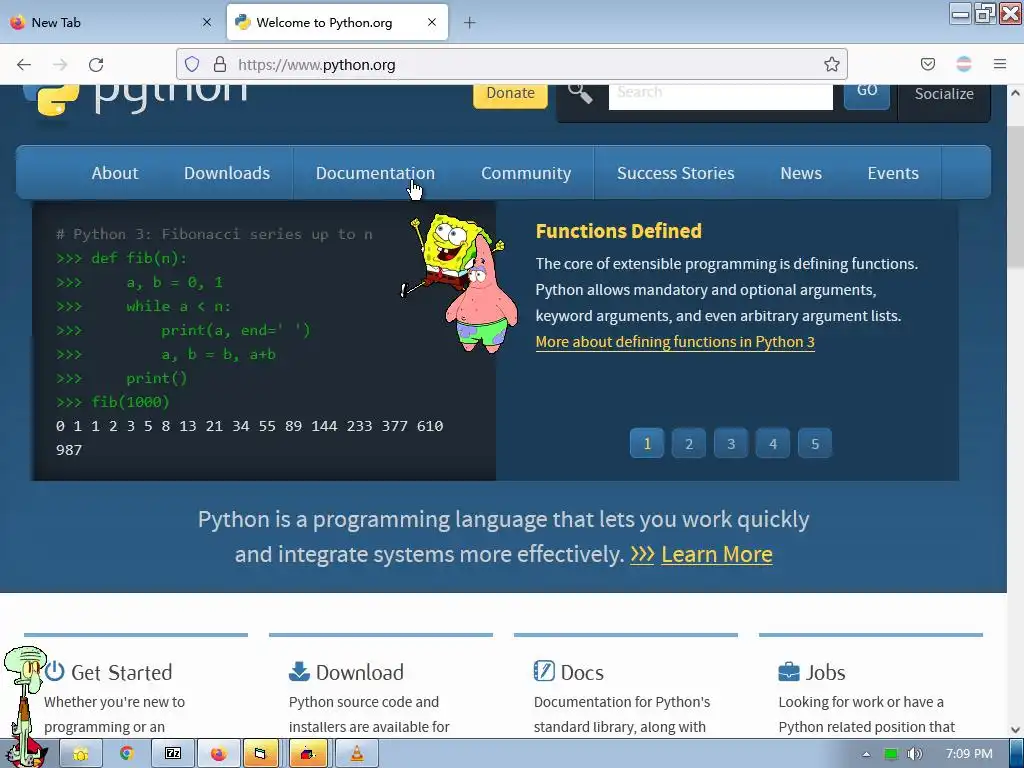This screenshot has height=768, width=1024.
Task: Bookmark this page with the star icon
Action: (x=831, y=64)
